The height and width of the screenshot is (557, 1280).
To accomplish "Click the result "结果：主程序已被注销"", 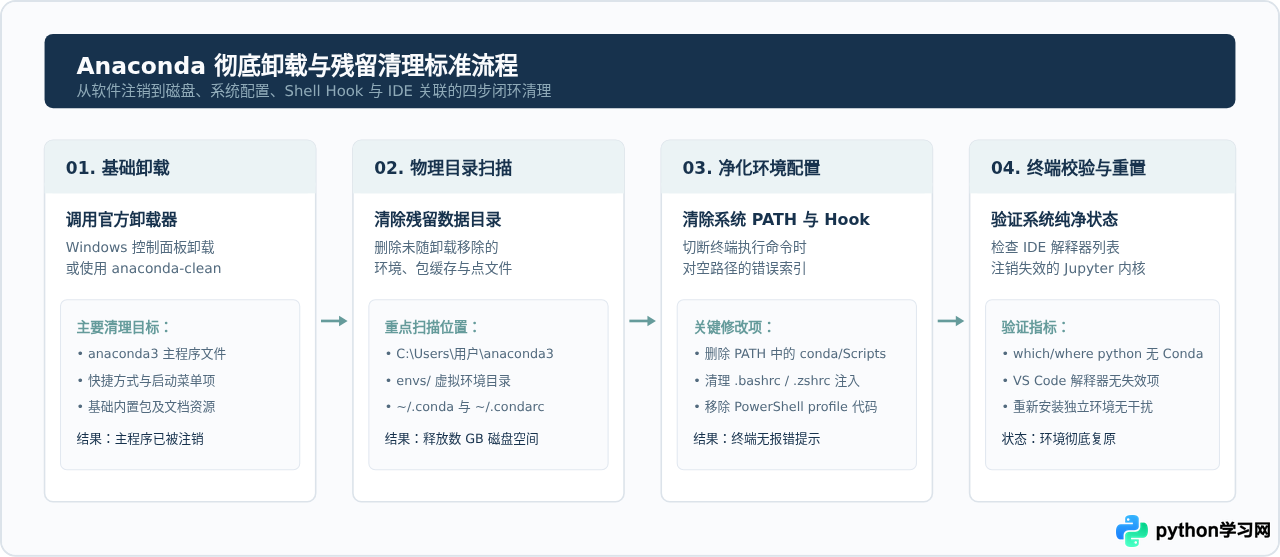I will 140,439.
